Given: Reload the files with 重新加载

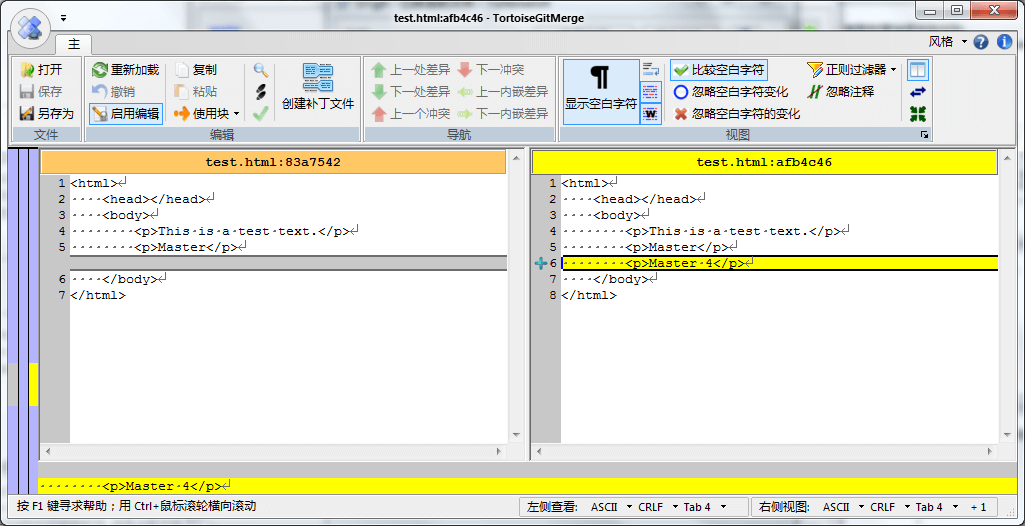Looking at the screenshot, I should pyautogui.click(x=125, y=70).
